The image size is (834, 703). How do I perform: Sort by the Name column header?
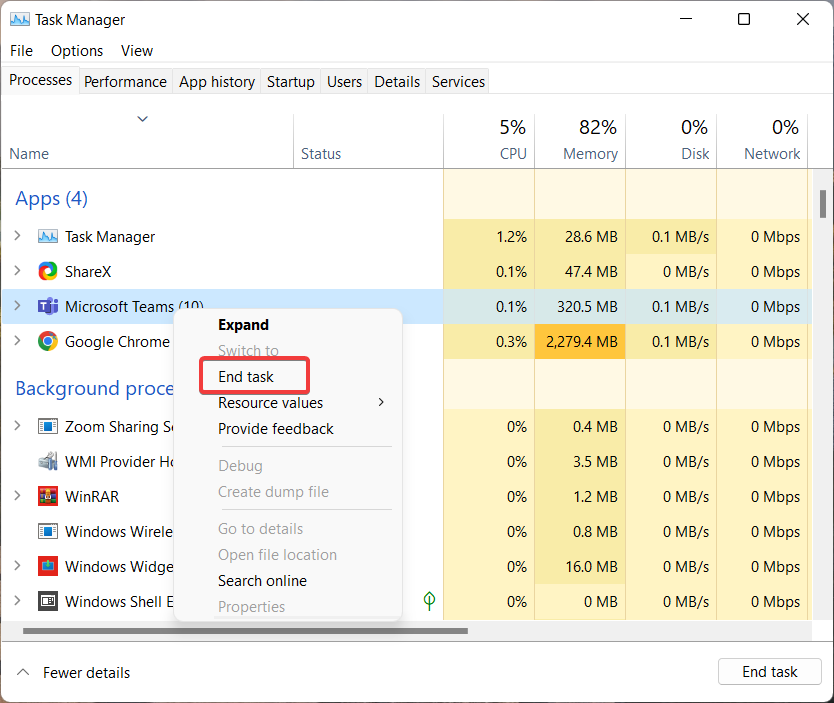click(147, 141)
